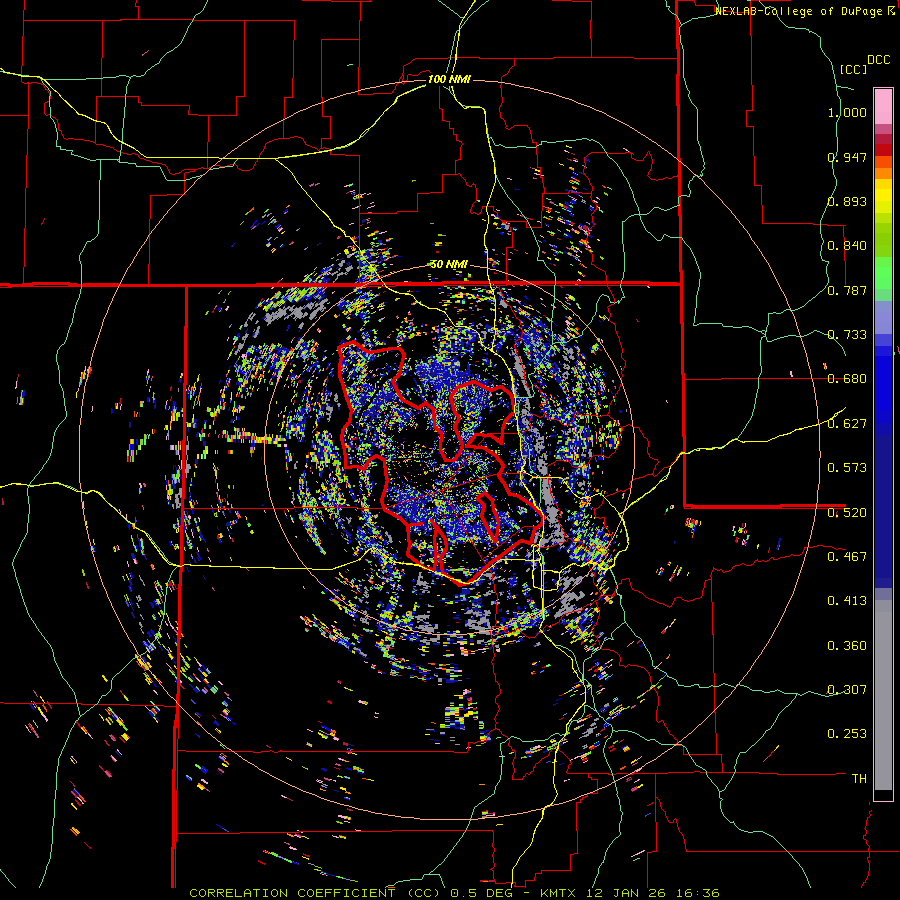The height and width of the screenshot is (900, 900).
Task: Click the 0.840 color scale label
Action: [x=847, y=246]
